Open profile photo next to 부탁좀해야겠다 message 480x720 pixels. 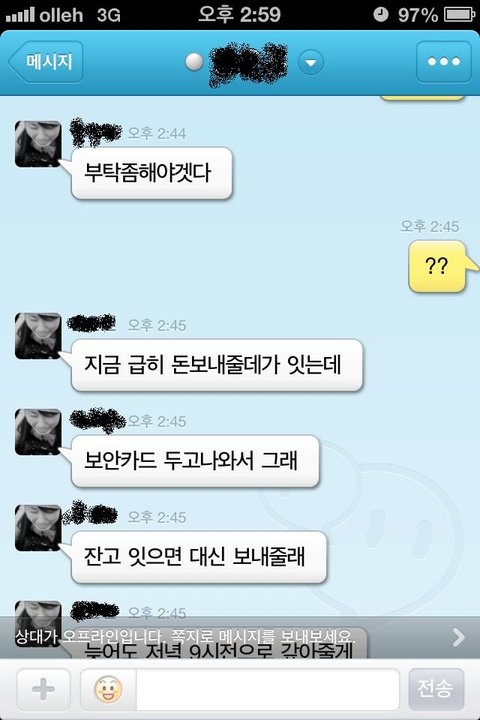[38, 144]
